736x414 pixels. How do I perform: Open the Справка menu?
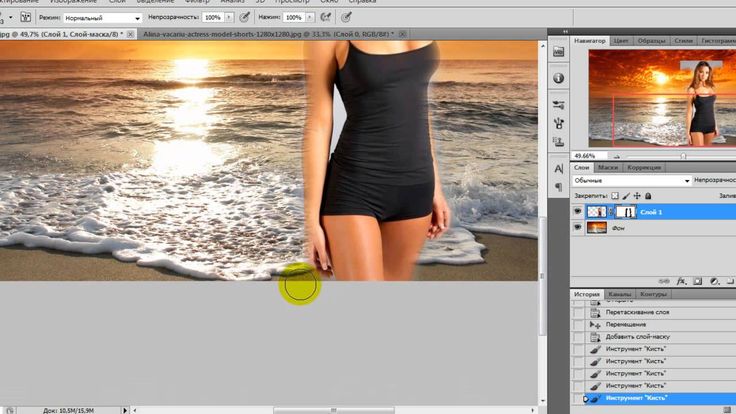pos(362,1)
